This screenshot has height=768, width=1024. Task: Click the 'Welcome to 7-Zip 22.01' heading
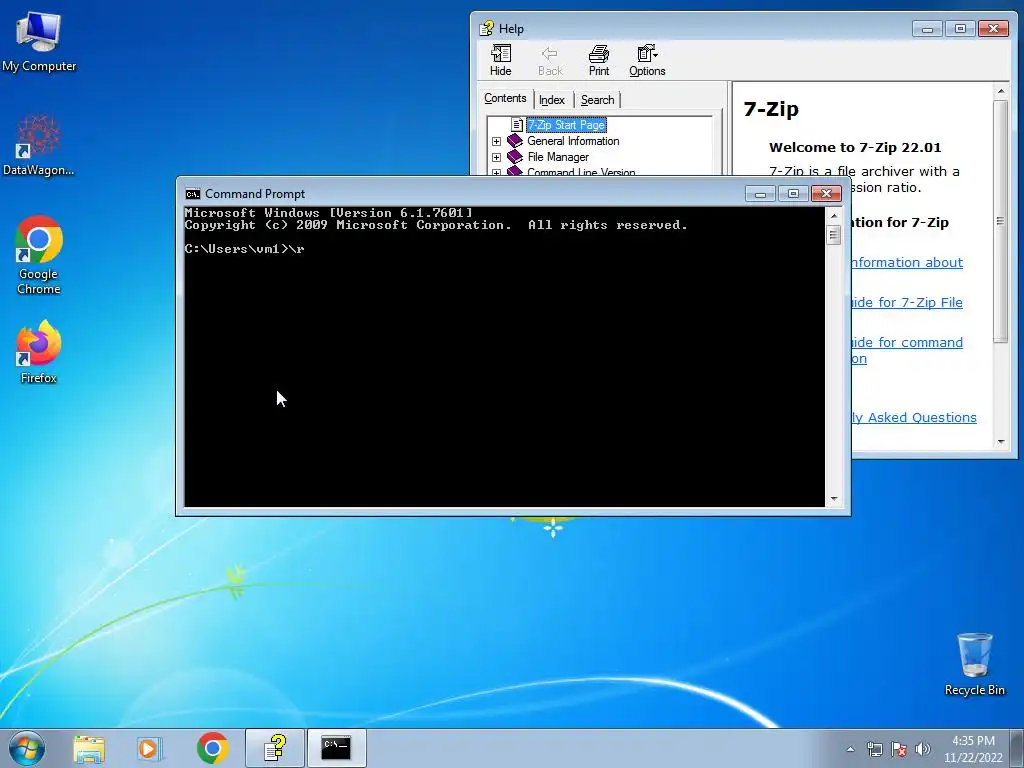[x=855, y=148]
